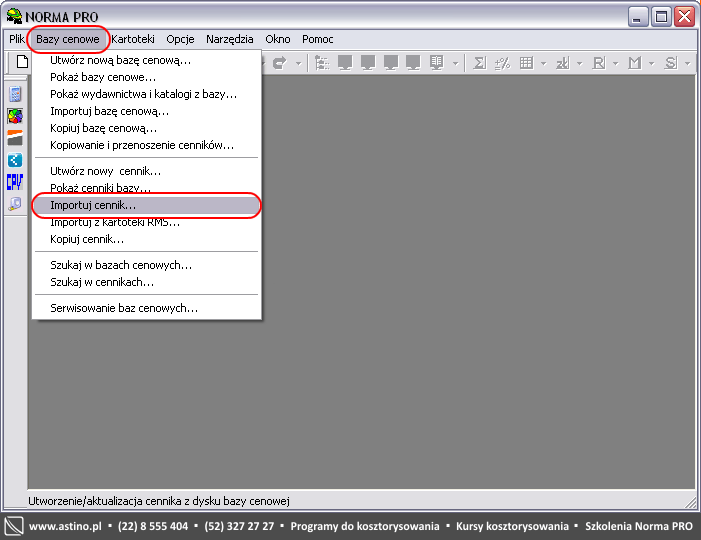Image resolution: width=701 pixels, height=540 pixels.
Task: Select Pokaż wydawnictwa i katalogi z bazy
Action: (147, 94)
